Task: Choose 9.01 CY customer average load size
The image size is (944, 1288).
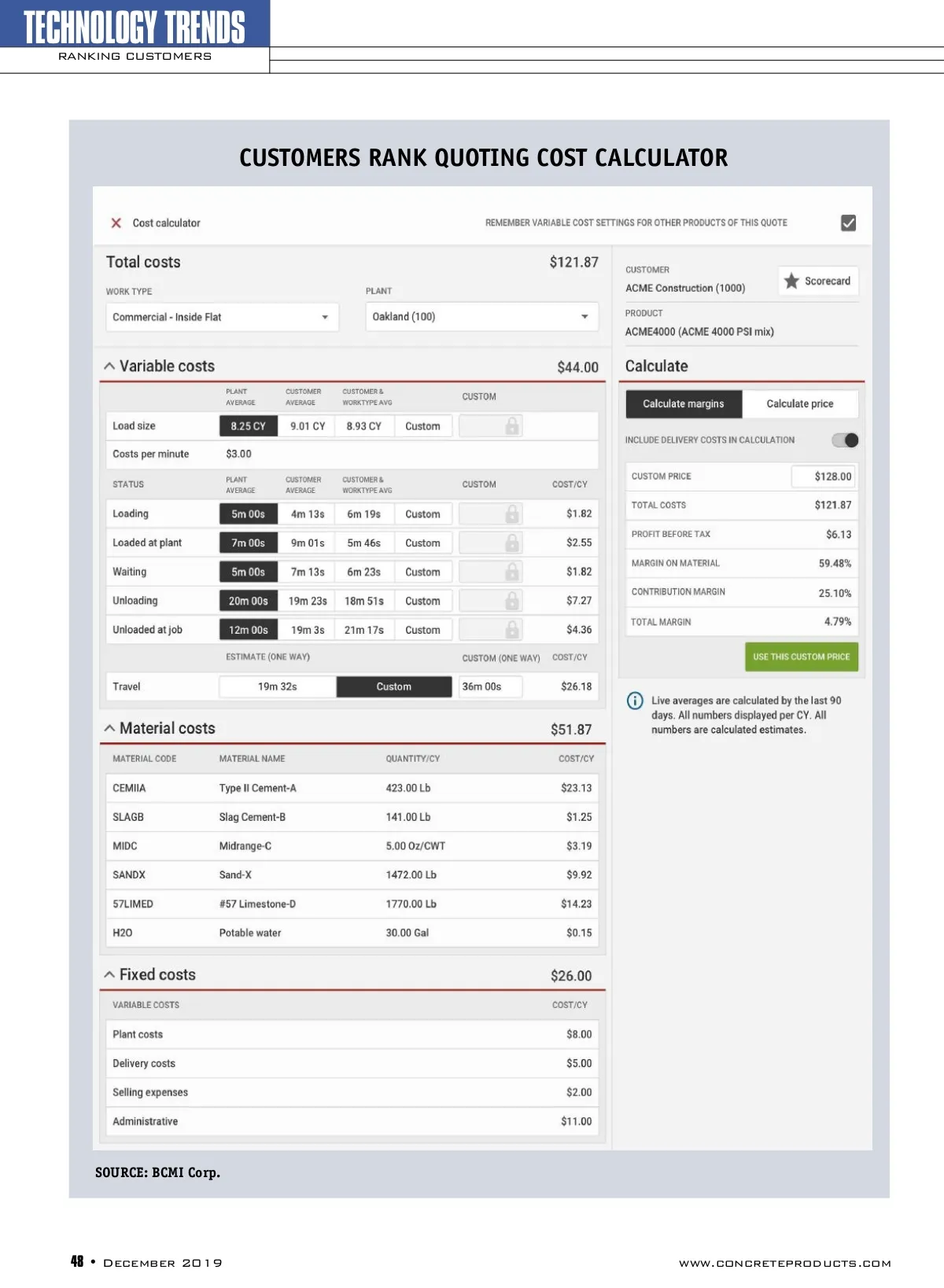Action: tap(307, 426)
